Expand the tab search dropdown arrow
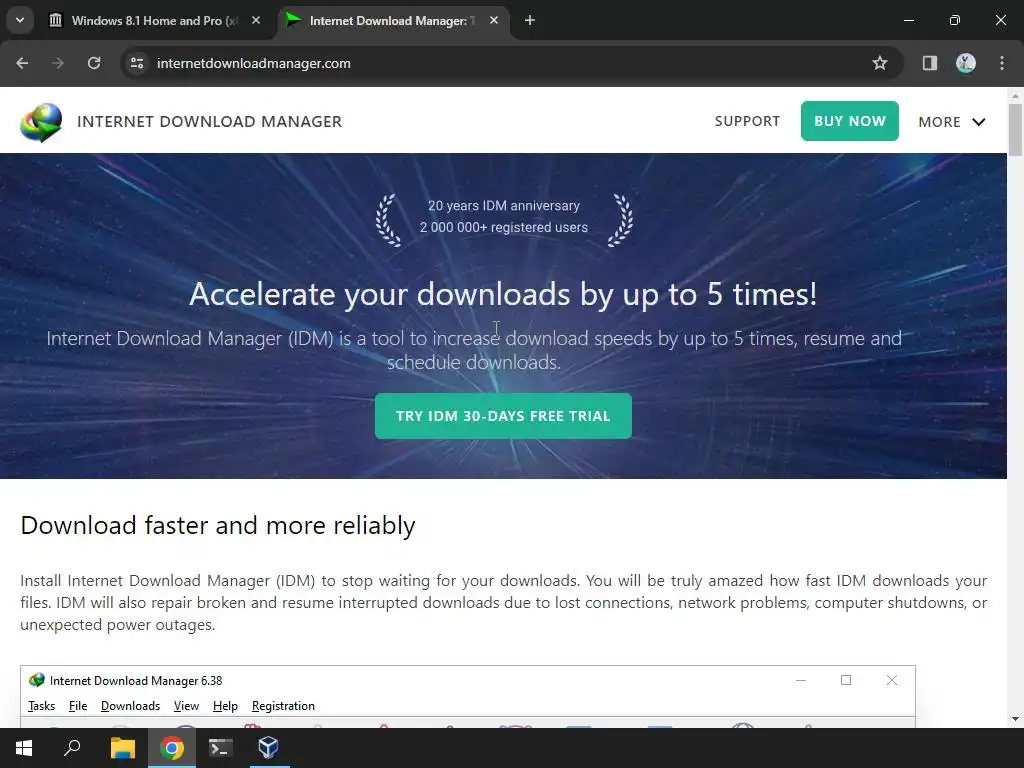1024x768 pixels. point(20,21)
